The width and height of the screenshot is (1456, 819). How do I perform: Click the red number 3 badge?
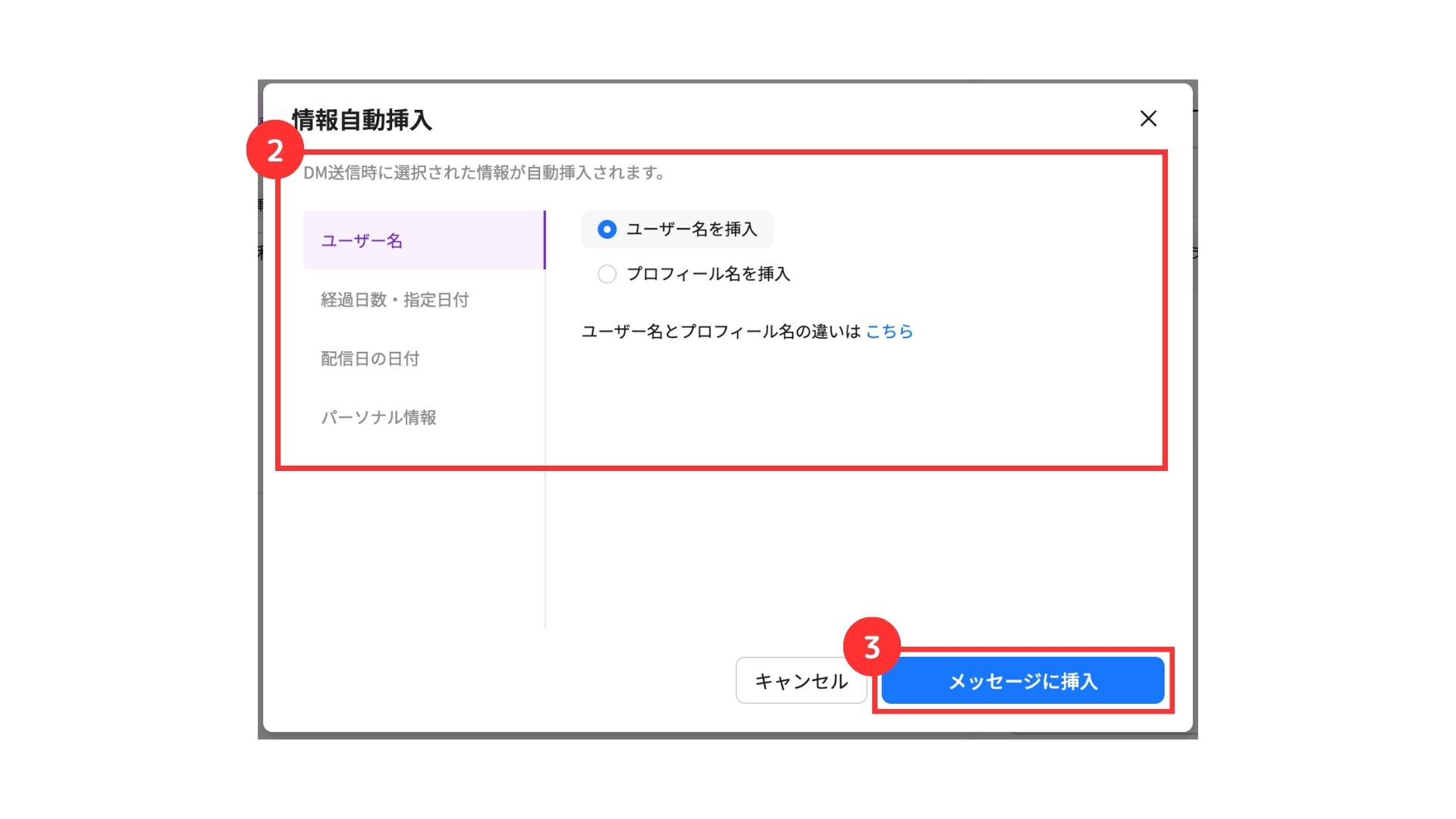click(871, 647)
